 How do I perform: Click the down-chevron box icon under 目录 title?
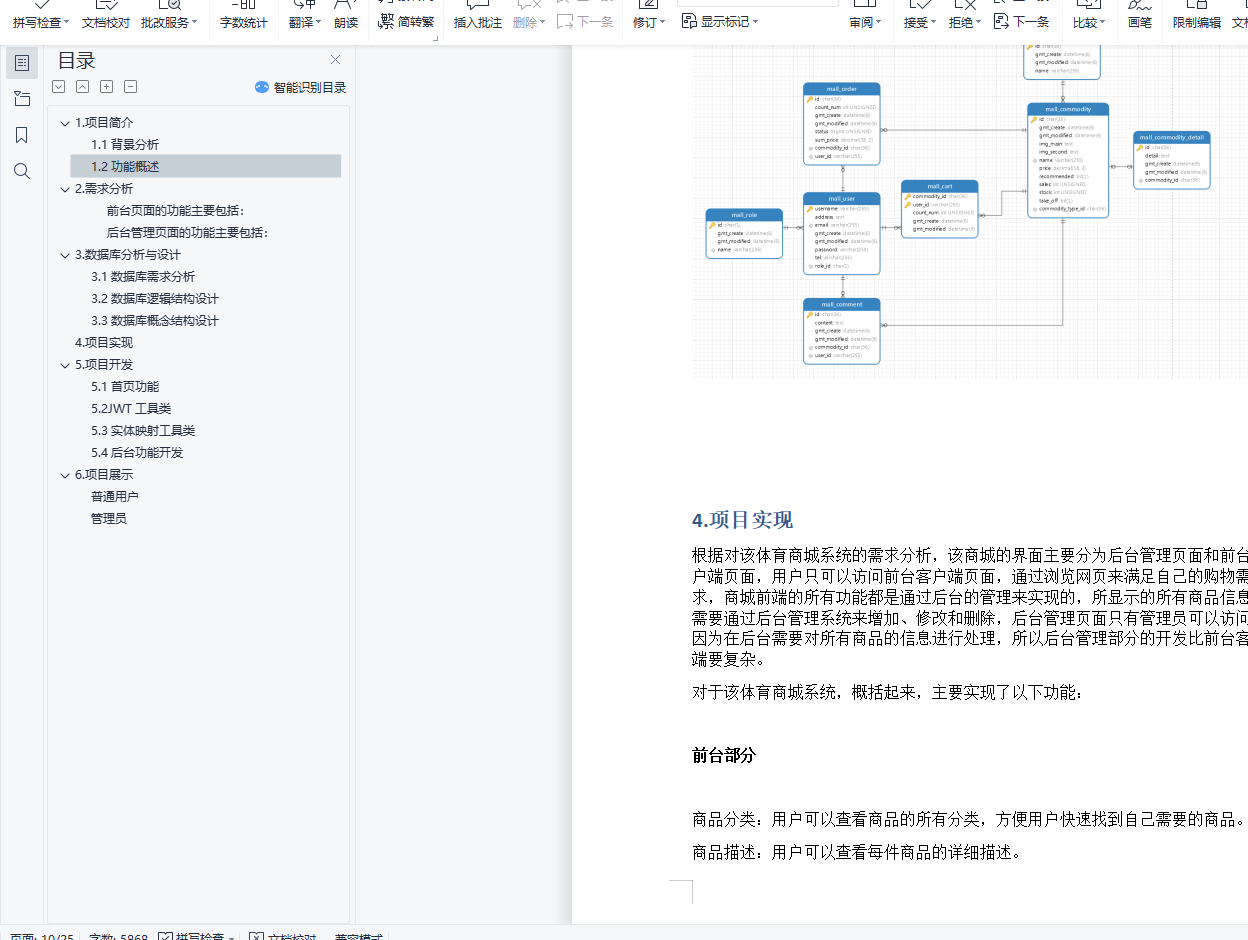click(59, 87)
